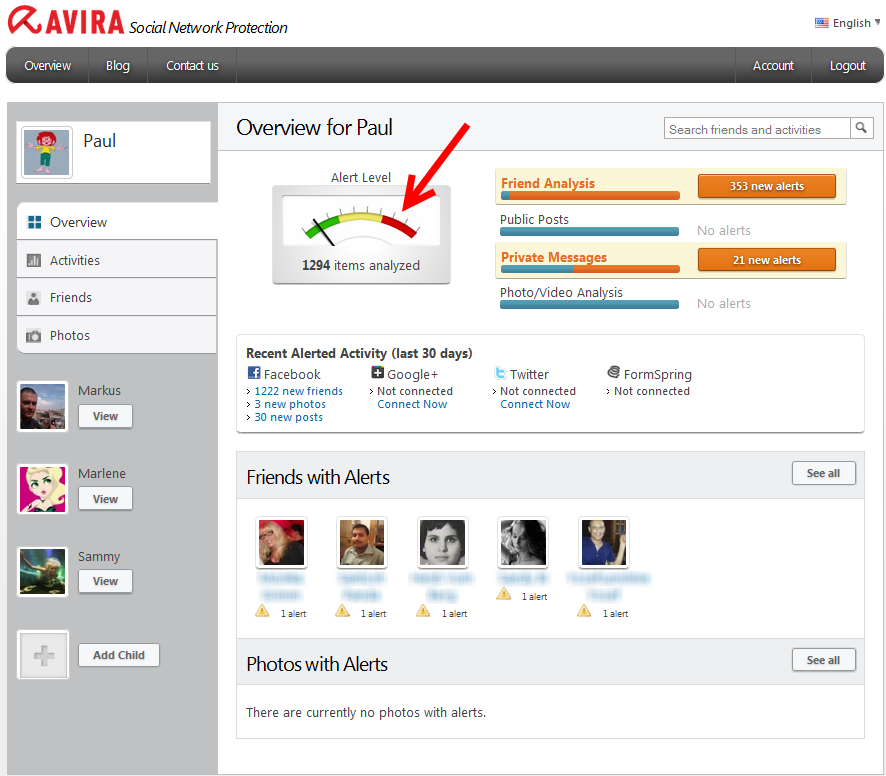Image resolution: width=886 pixels, height=776 pixels.
Task: Click the Overview grid icon
Action: [x=36, y=221]
